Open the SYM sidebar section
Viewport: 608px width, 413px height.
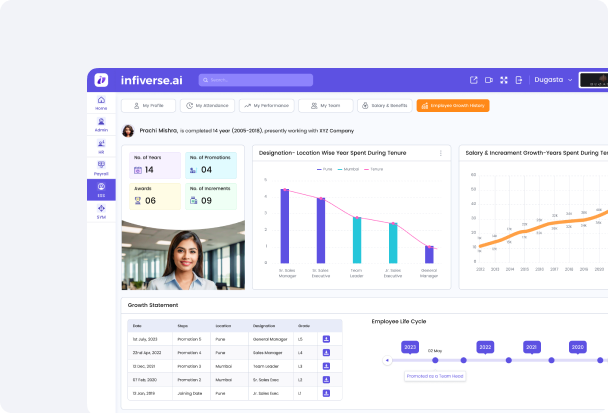click(101, 212)
